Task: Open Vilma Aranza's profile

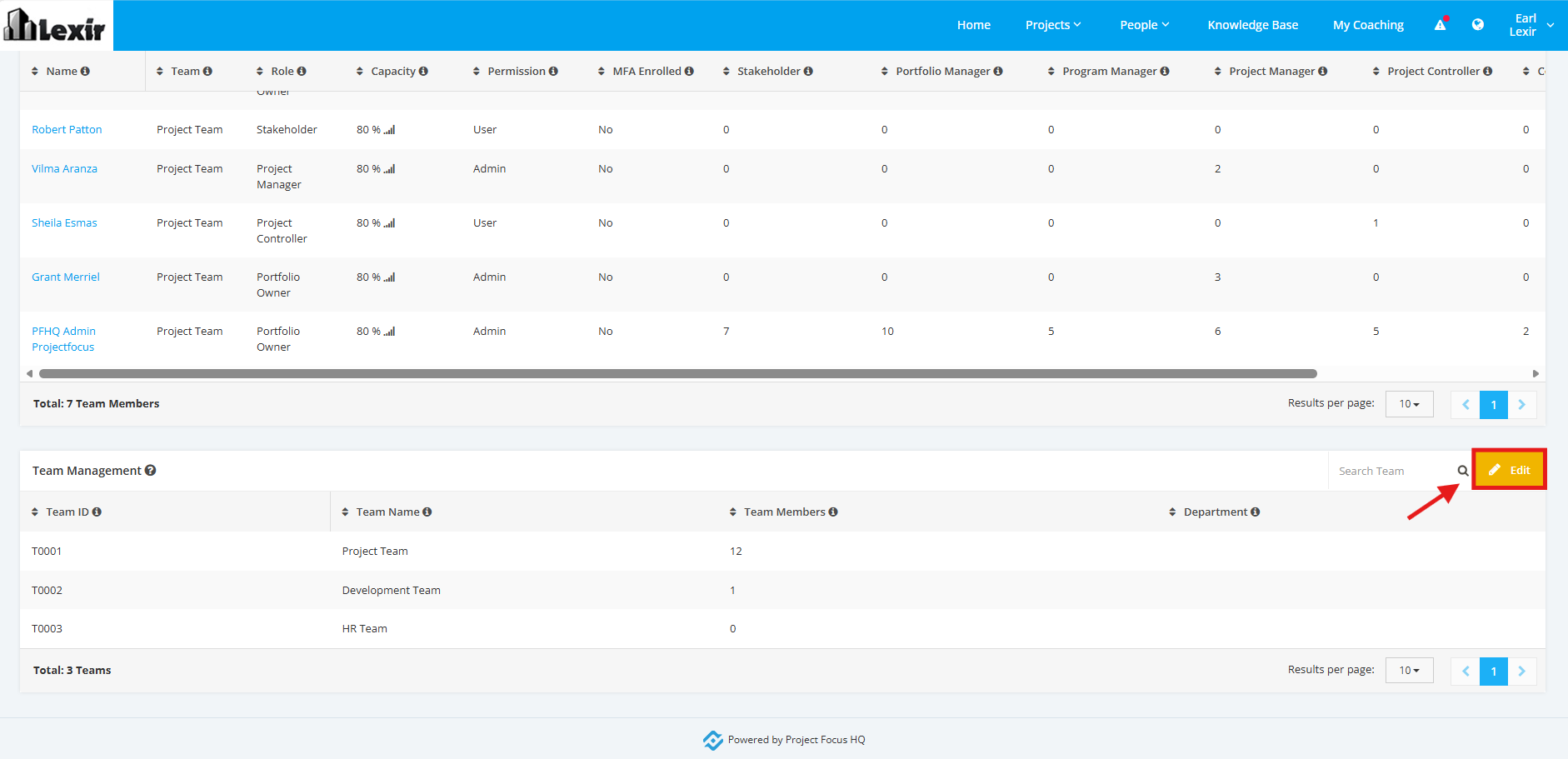Action: click(x=64, y=169)
